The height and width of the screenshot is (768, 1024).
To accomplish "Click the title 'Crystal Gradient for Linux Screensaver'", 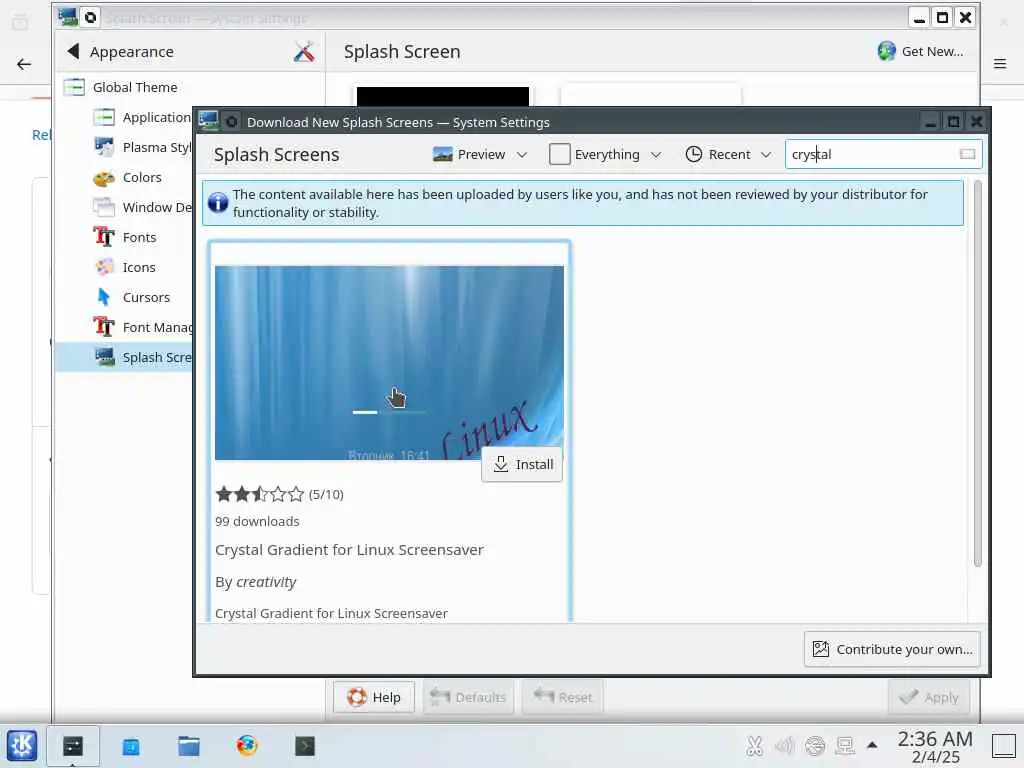I will [349, 550].
